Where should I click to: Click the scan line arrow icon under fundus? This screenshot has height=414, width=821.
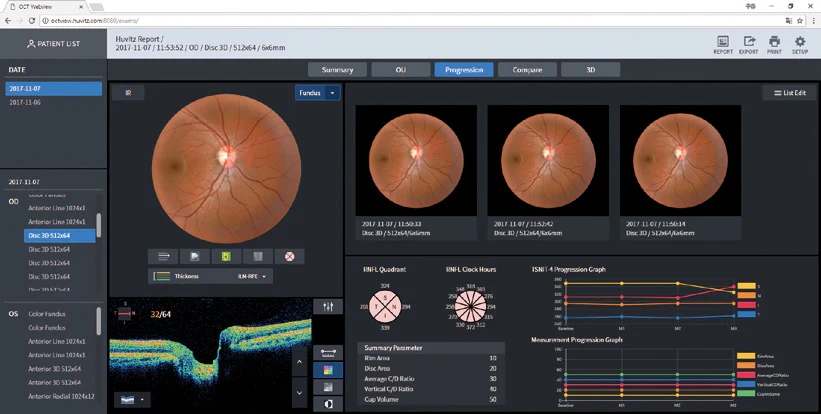click(x=163, y=256)
